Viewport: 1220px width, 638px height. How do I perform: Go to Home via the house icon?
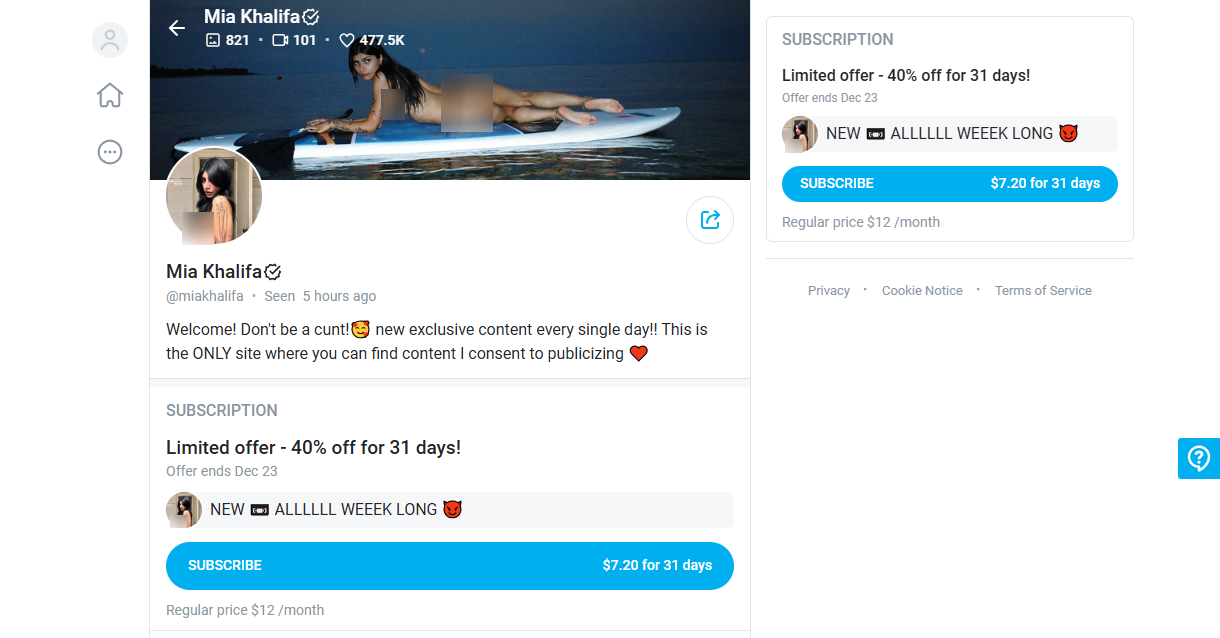tap(110, 95)
